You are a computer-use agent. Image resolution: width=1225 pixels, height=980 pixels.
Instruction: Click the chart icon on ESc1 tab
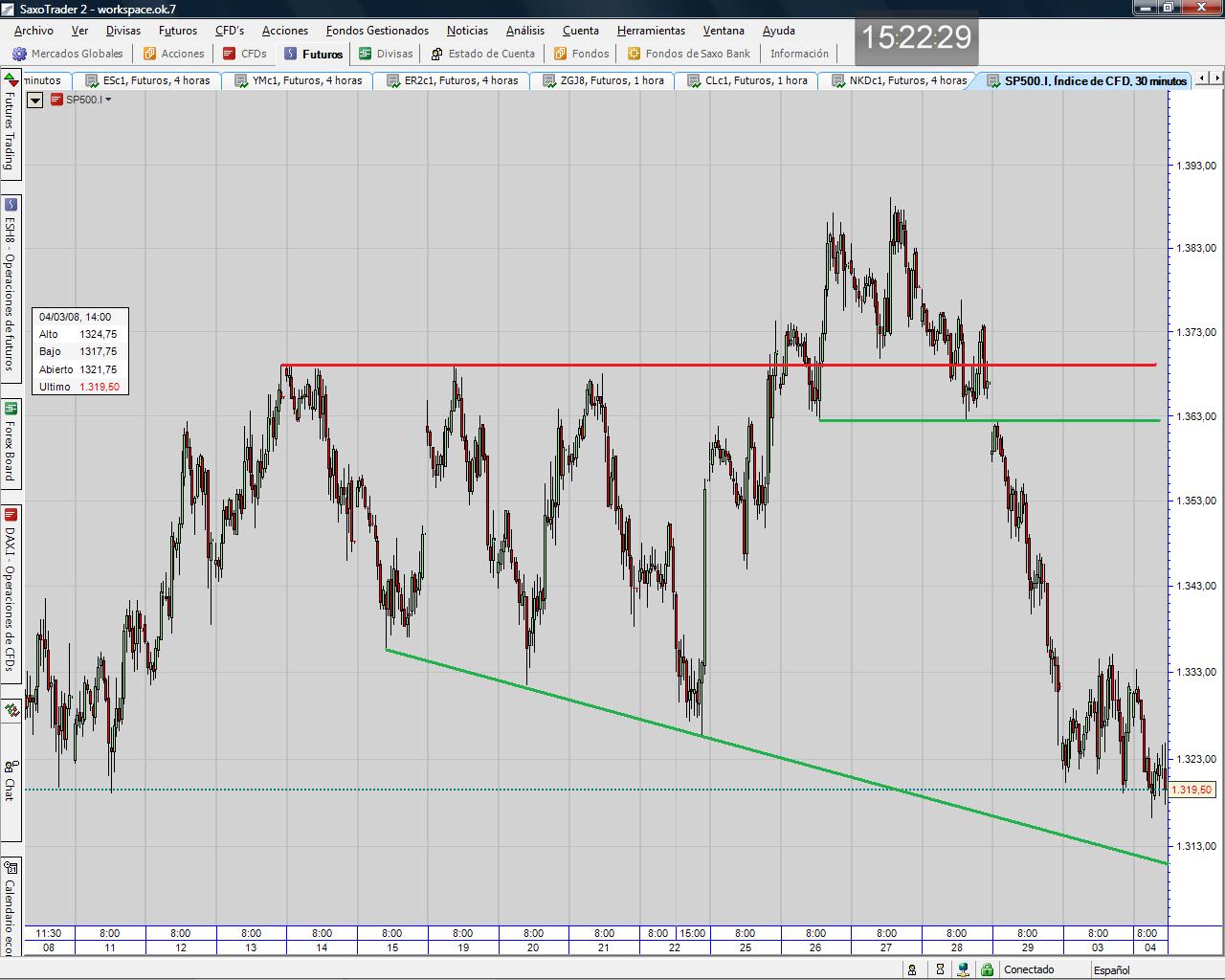tap(92, 80)
